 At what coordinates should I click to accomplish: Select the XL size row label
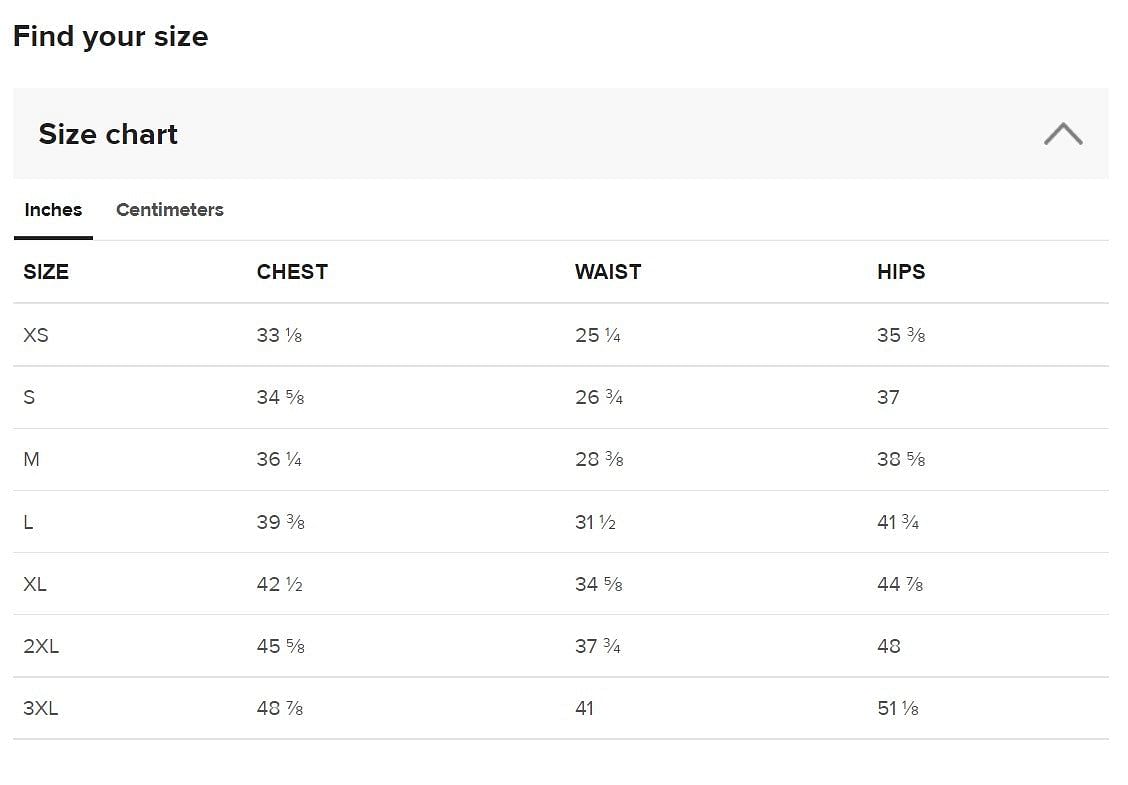(35, 584)
